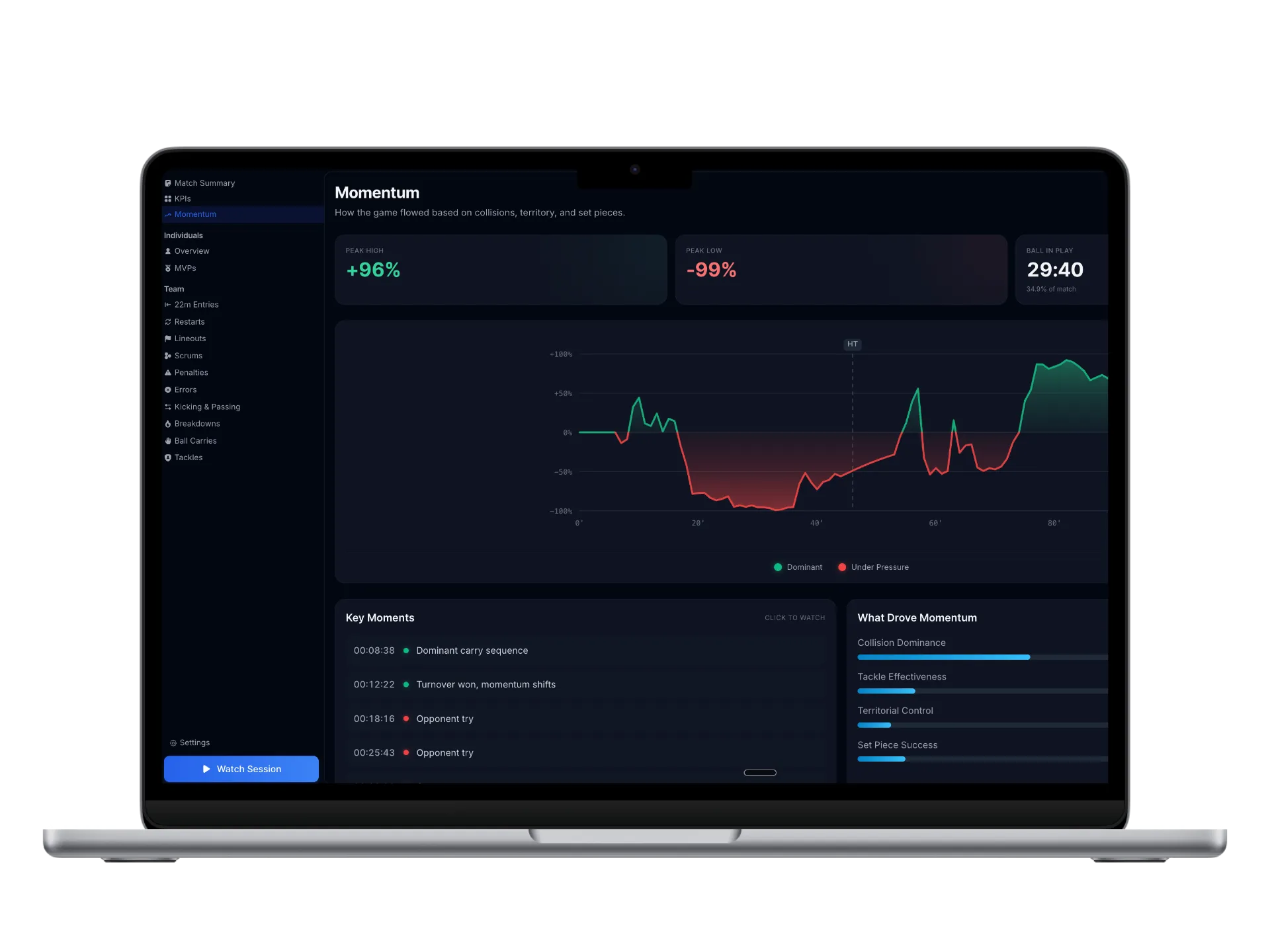Viewport: 1270px width, 952px height.
Task: Open the MVPs page
Action: 242,268
